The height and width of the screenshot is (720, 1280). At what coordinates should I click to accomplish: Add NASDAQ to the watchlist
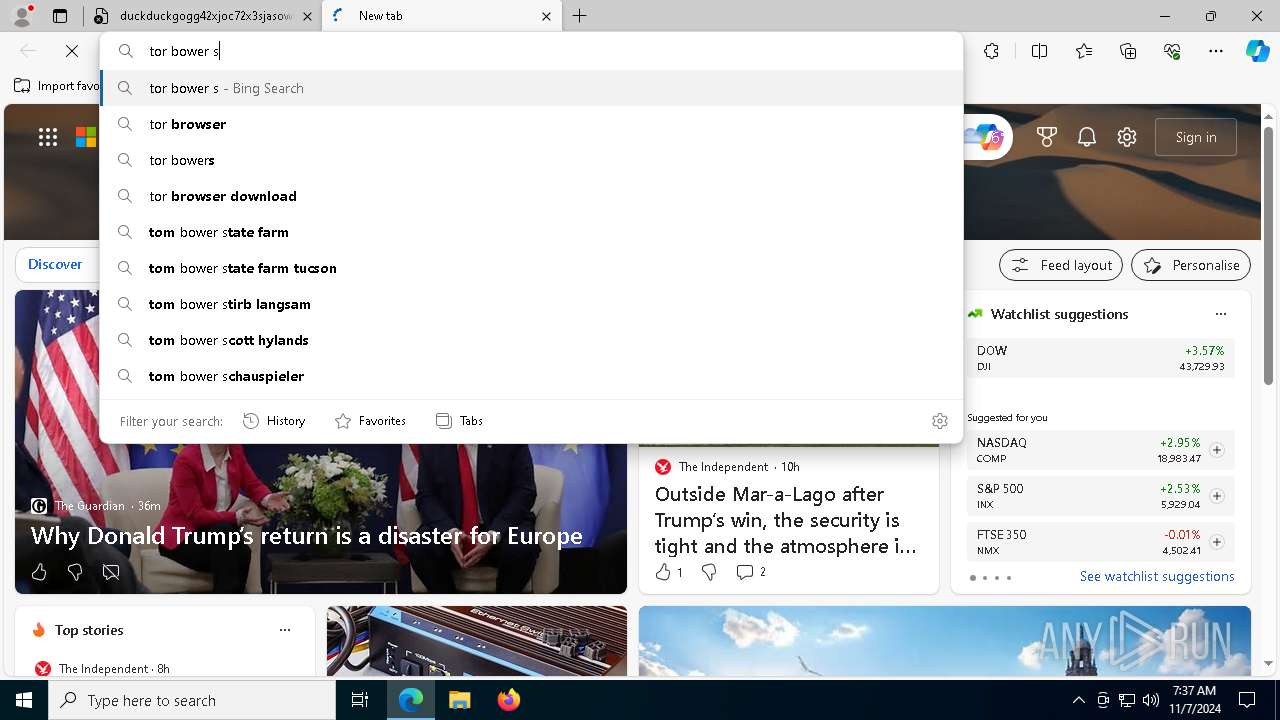[x=1216, y=450]
